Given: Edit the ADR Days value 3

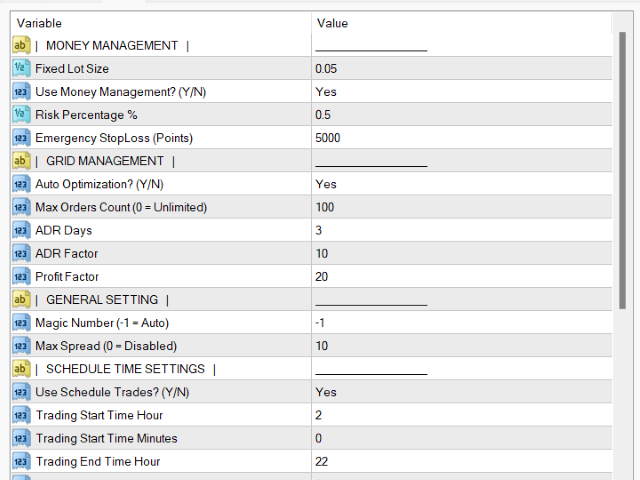Looking at the screenshot, I should [x=462, y=230].
